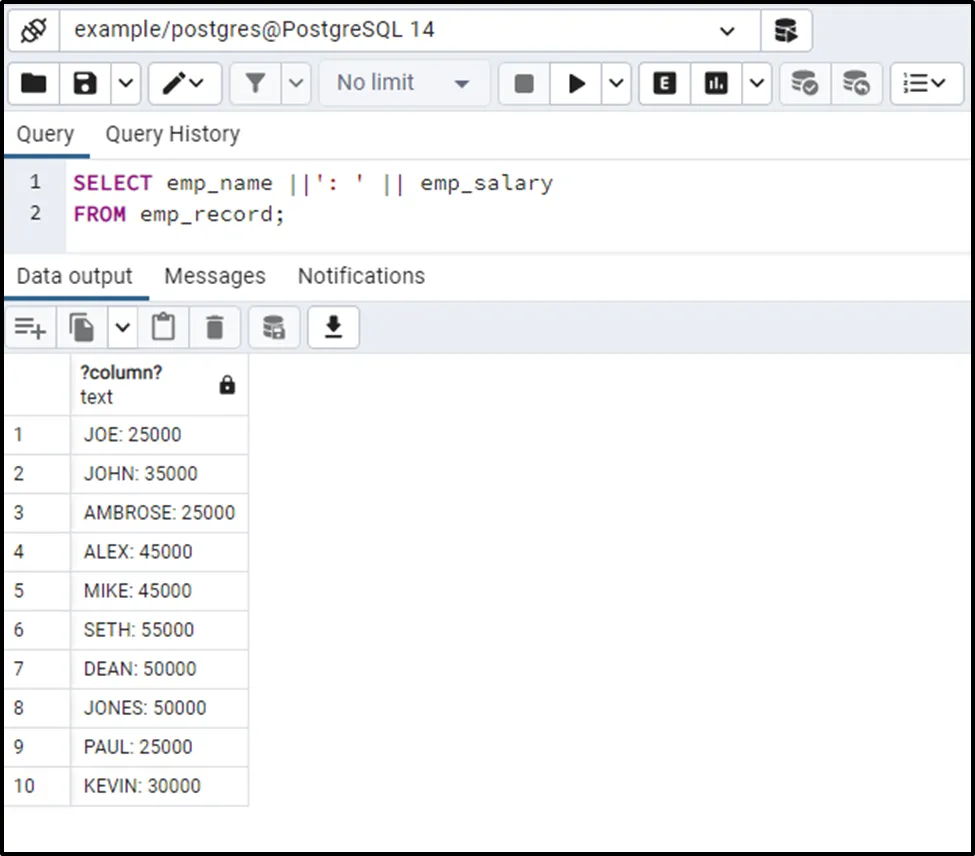This screenshot has height=856, width=975.
Task: Click the connection status icon
Action: (x=34, y=31)
